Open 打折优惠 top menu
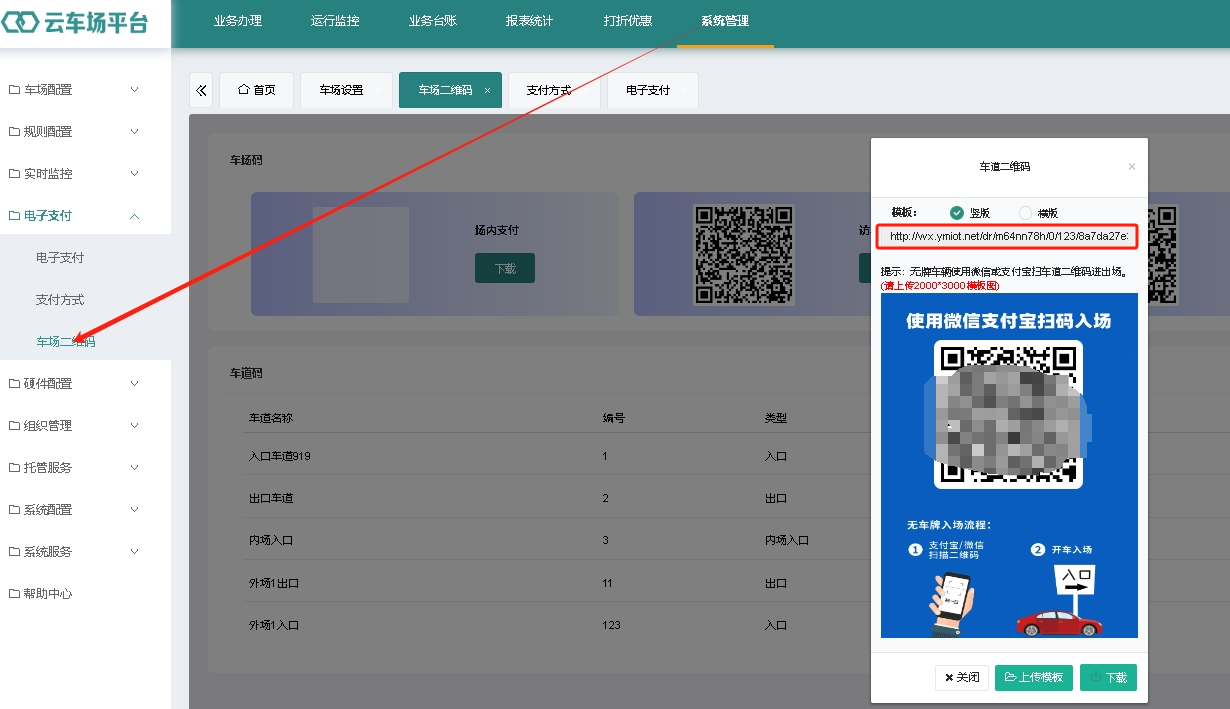The image size is (1230, 709). (628, 21)
